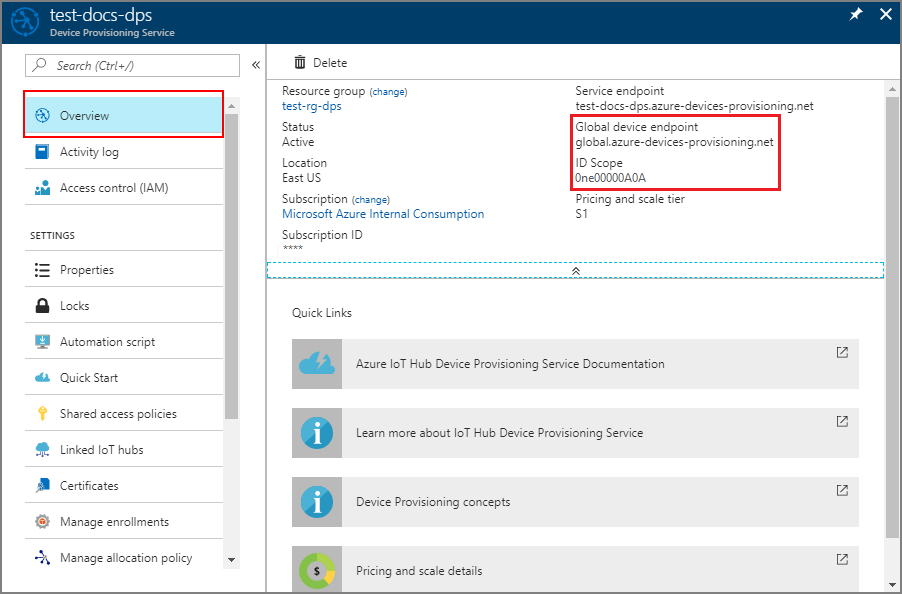Pin the blade using the pushpin icon

(x=855, y=15)
